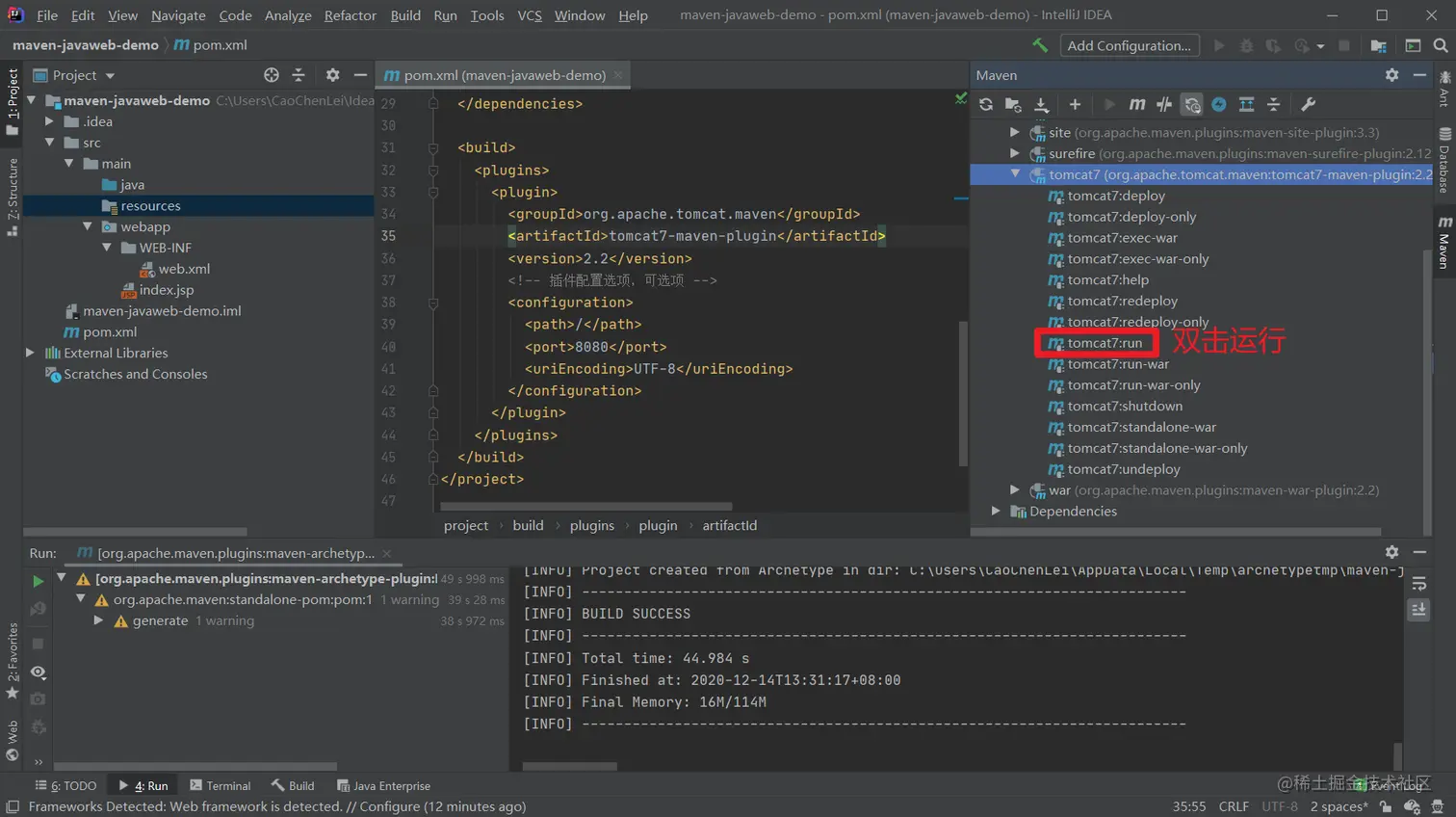Screen dimensions: 1456x817
Task: Click build hammer icon in top toolbar
Action: [1040, 45]
